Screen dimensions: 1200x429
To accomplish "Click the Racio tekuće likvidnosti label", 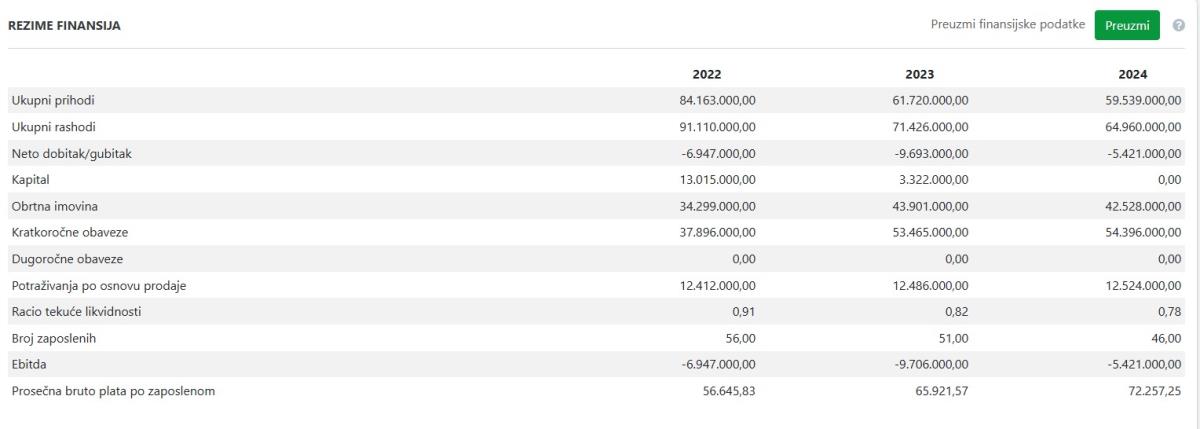I will pyautogui.click(x=76, y=311).
